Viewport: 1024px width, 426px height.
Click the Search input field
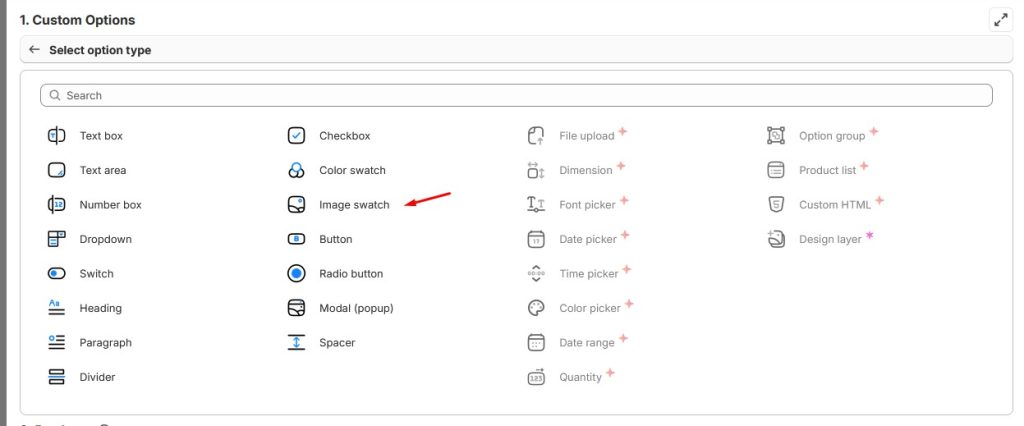pos(516,95)
